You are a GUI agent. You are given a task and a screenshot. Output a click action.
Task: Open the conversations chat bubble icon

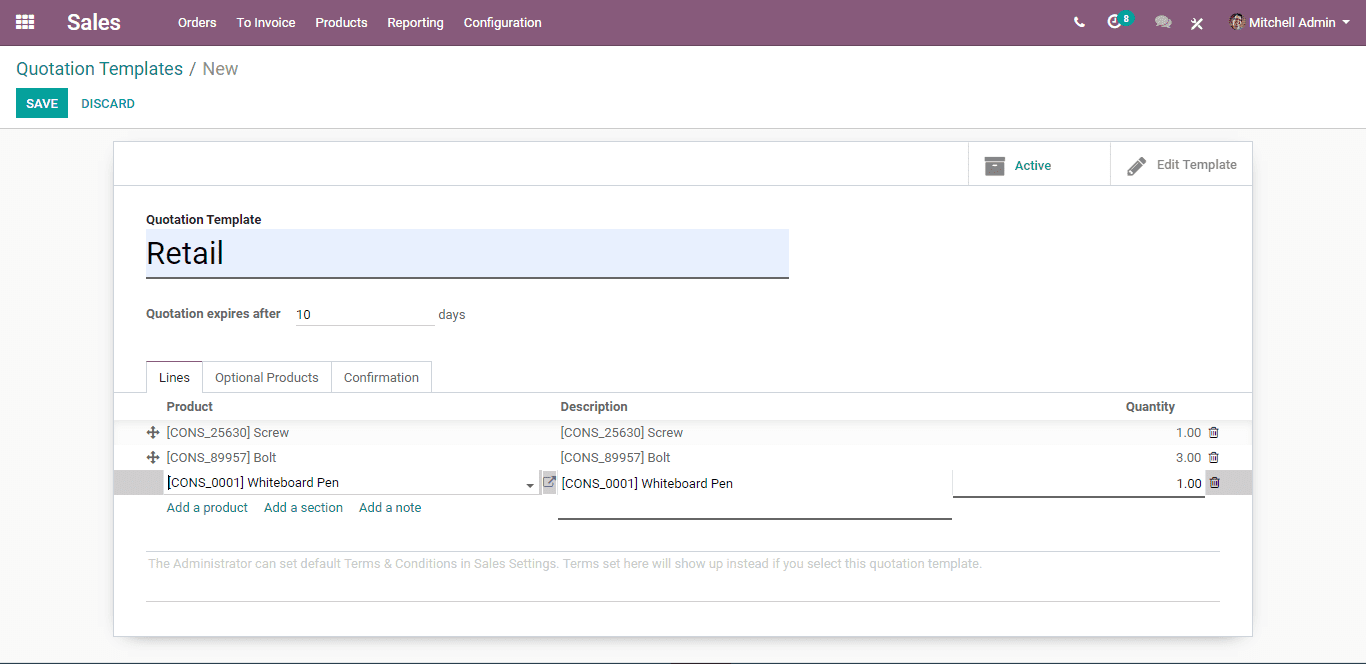click(1163, 22)
